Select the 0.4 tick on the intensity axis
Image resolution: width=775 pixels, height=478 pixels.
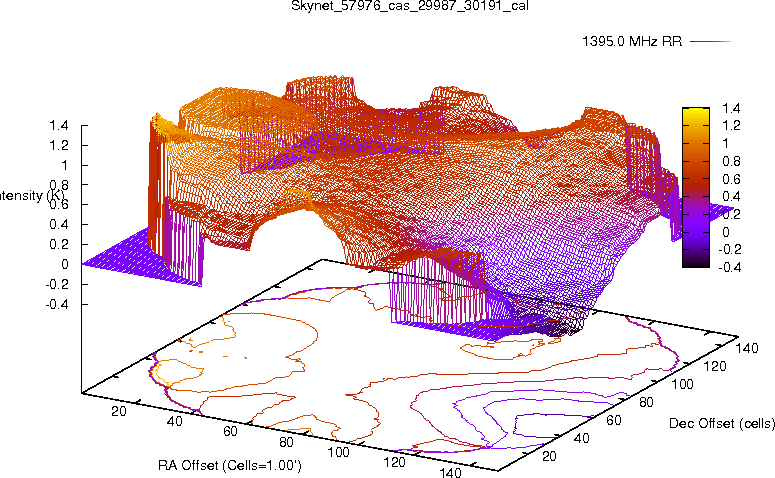pos(58,224)
